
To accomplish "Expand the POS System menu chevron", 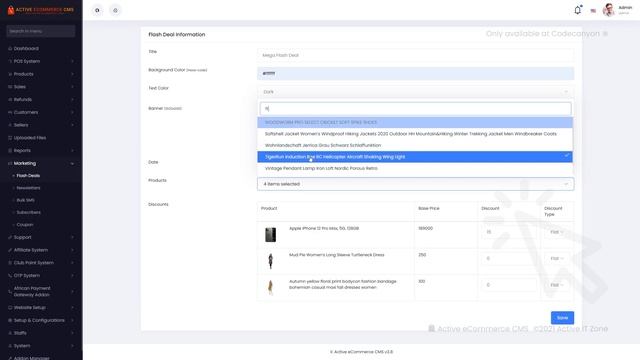I will coord(72,61).
